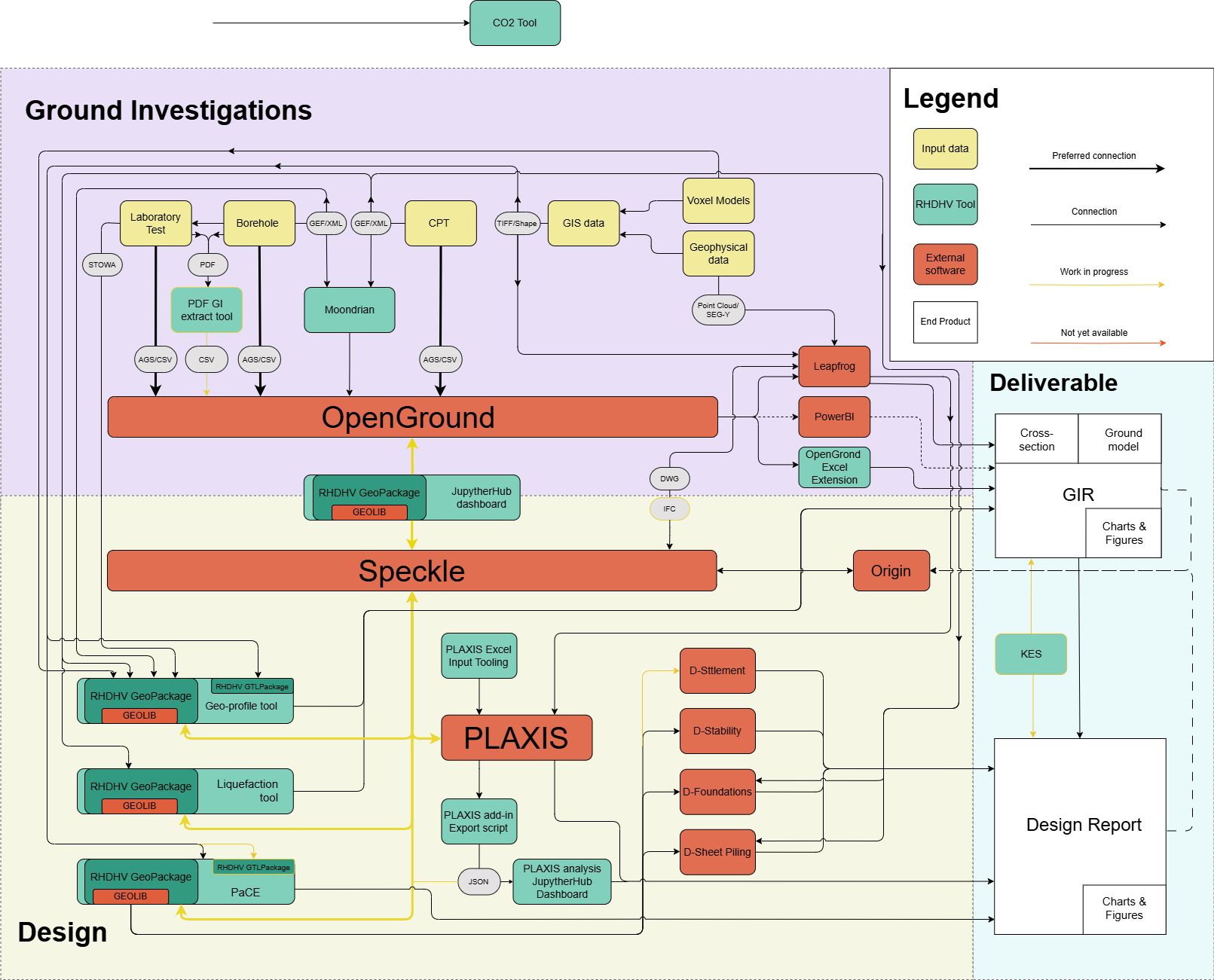Click PLAXIS analysis JupytherHub Dashboard node
This screenshot has width=1214, height=980.
click(x=562, y=881)
